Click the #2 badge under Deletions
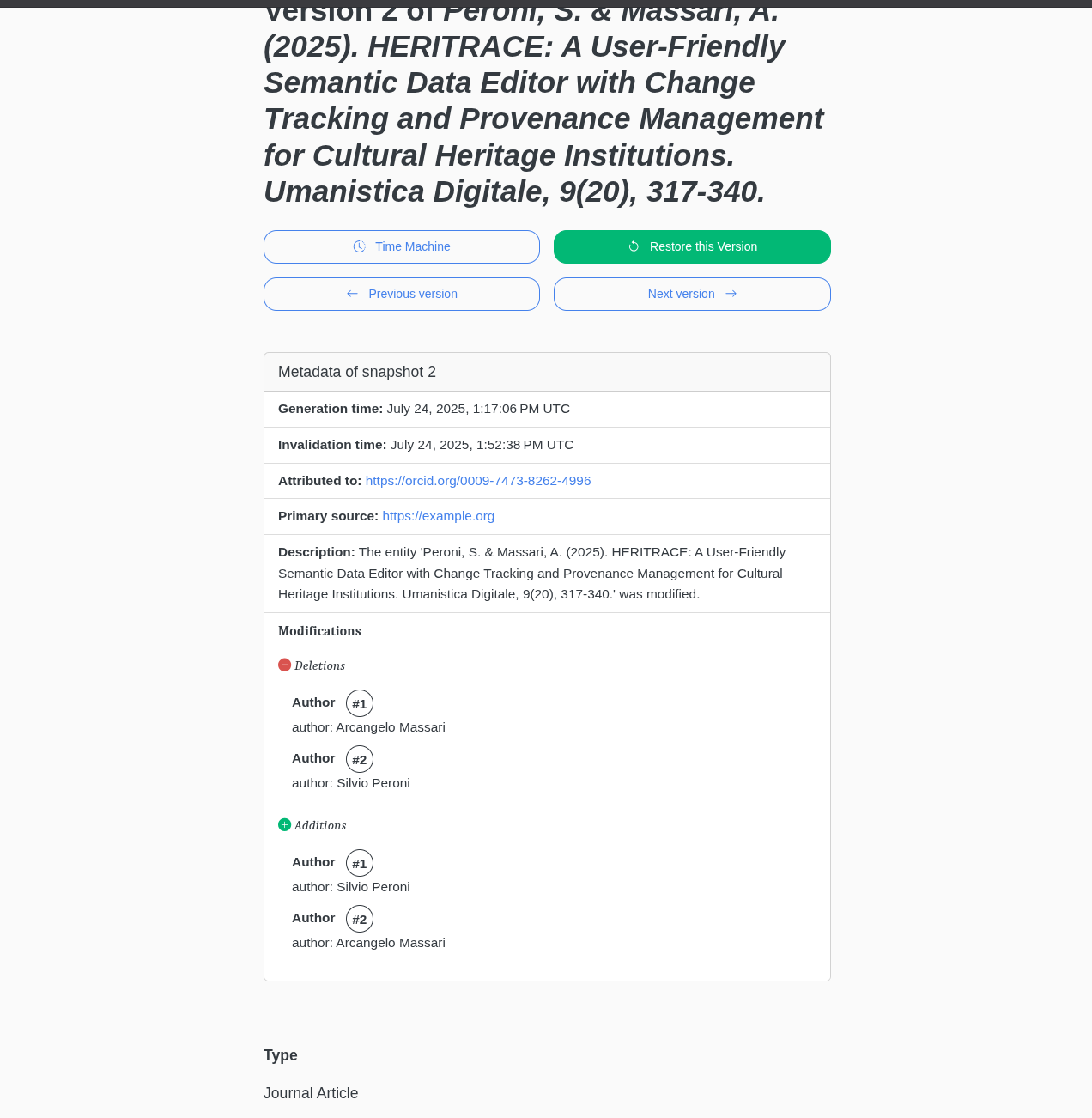Image resolution: width=1092 pixels, height=1118 pixels. 360,759
